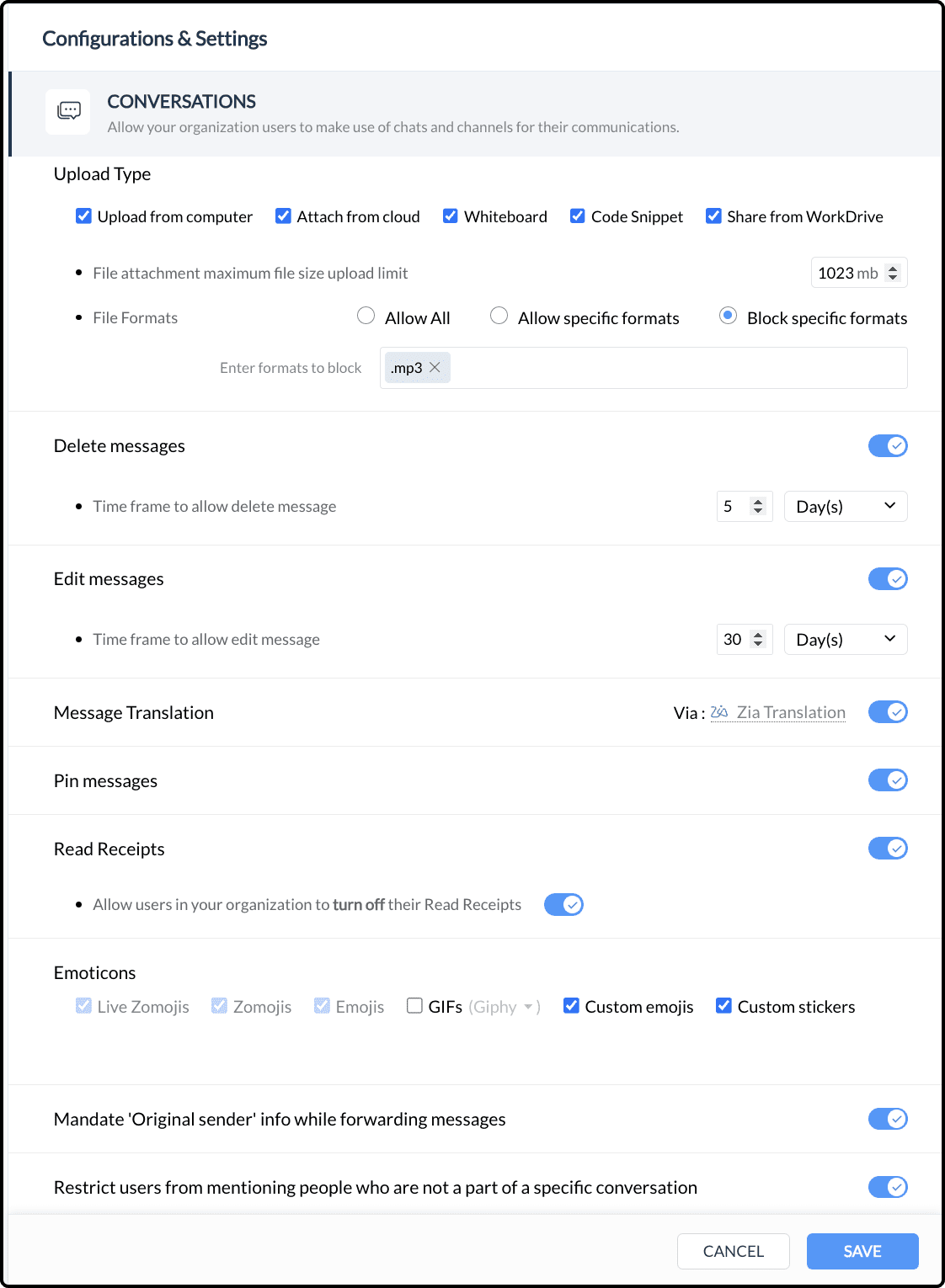Turn off the Delete messages toggle
Image resolution: width=945 pixels, height=1288 pixels.
point(888,445)
